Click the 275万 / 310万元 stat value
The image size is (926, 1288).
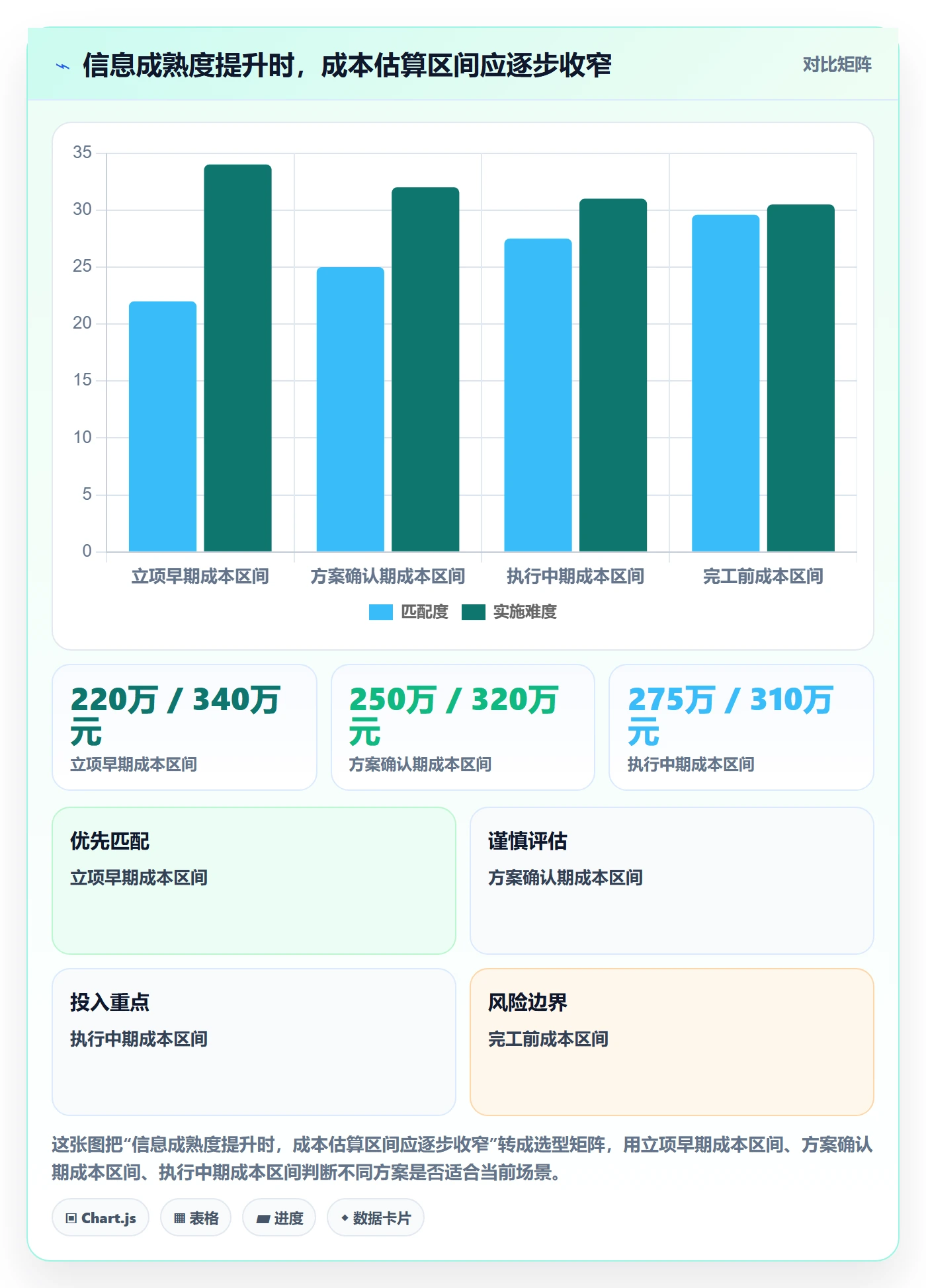pos(730,716)
